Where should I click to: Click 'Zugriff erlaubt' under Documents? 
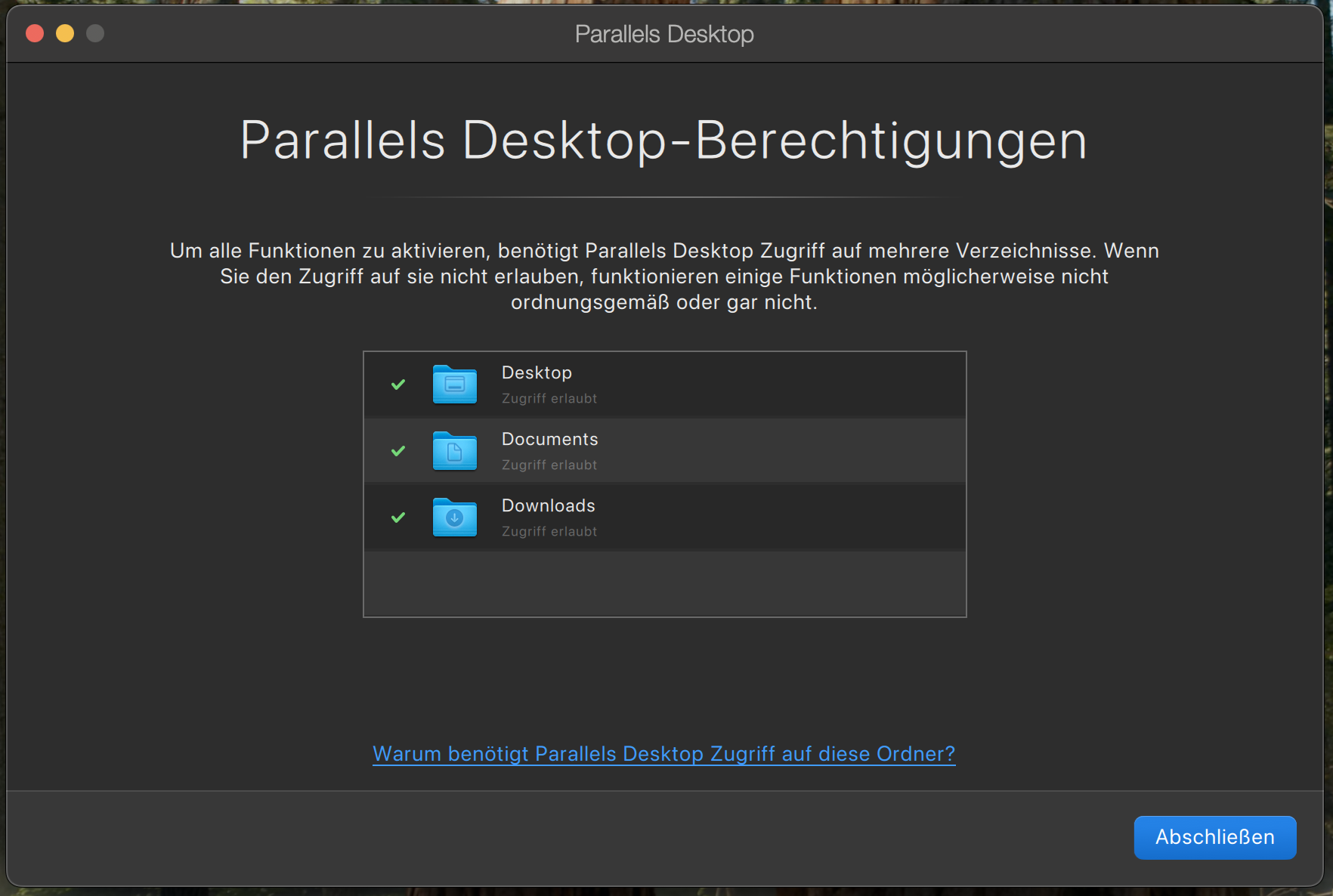click(549, 465)
